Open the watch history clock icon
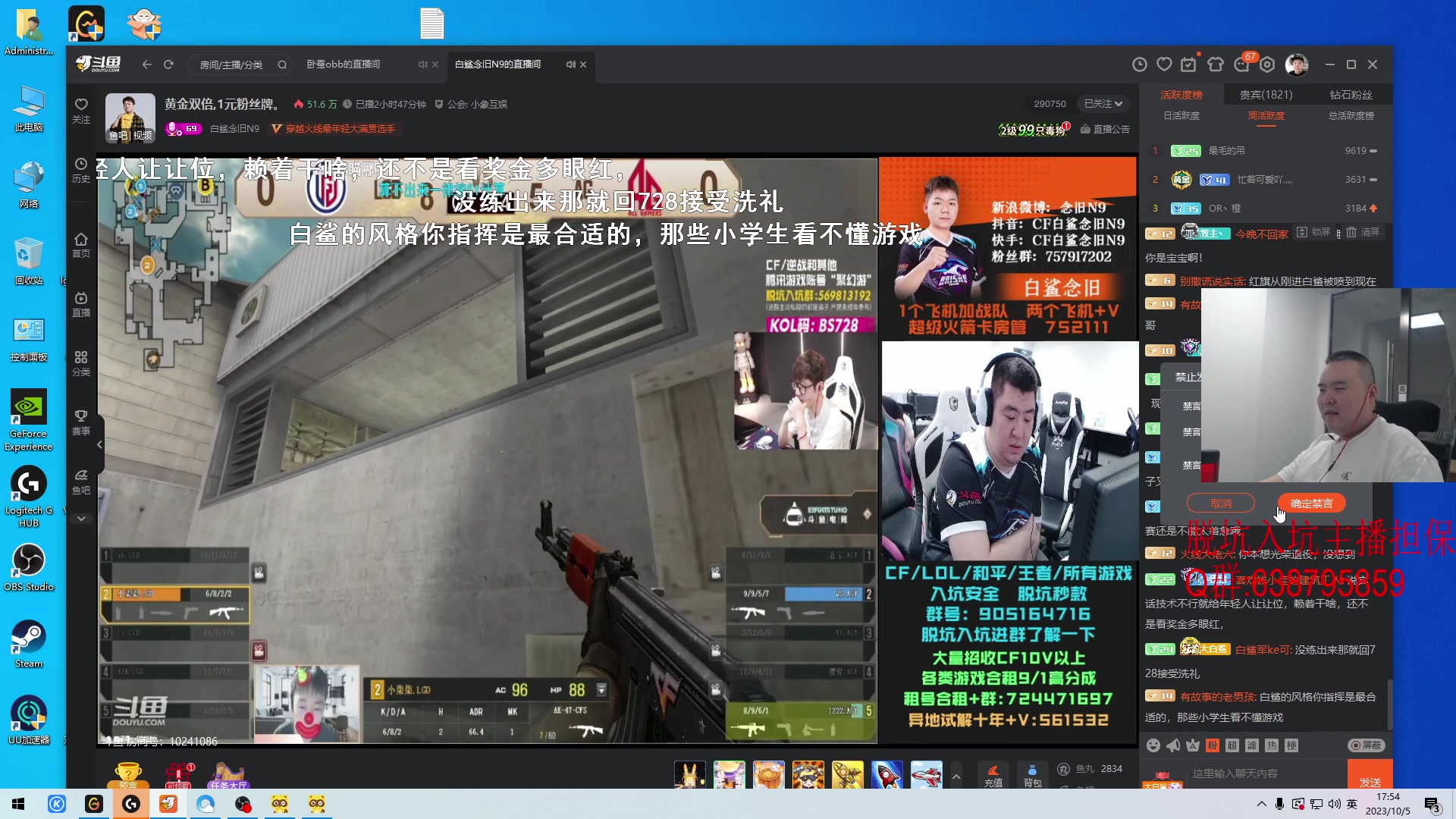This screenshot has height=819, width=1456. [x=1139, y=64]
